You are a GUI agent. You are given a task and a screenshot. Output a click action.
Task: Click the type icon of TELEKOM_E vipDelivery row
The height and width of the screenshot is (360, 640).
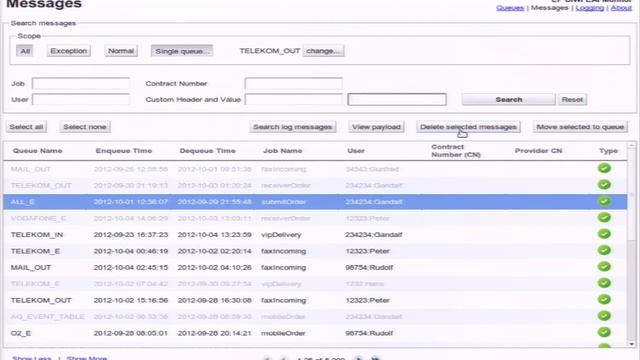click(604, 283)
